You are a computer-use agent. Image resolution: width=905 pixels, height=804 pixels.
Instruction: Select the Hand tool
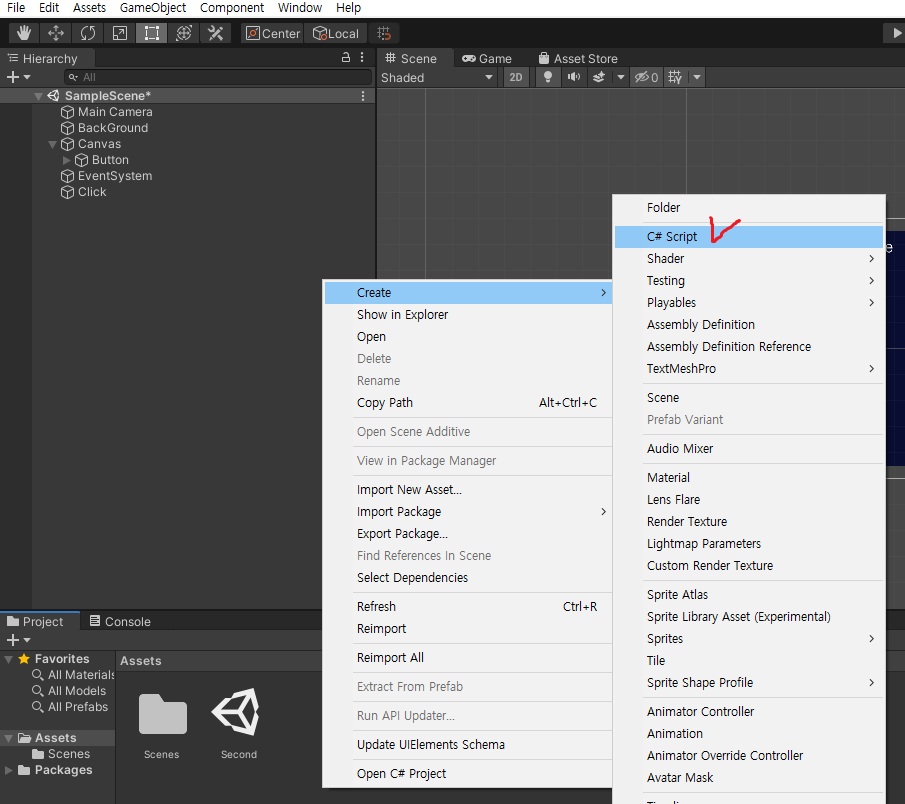[24, 33]
